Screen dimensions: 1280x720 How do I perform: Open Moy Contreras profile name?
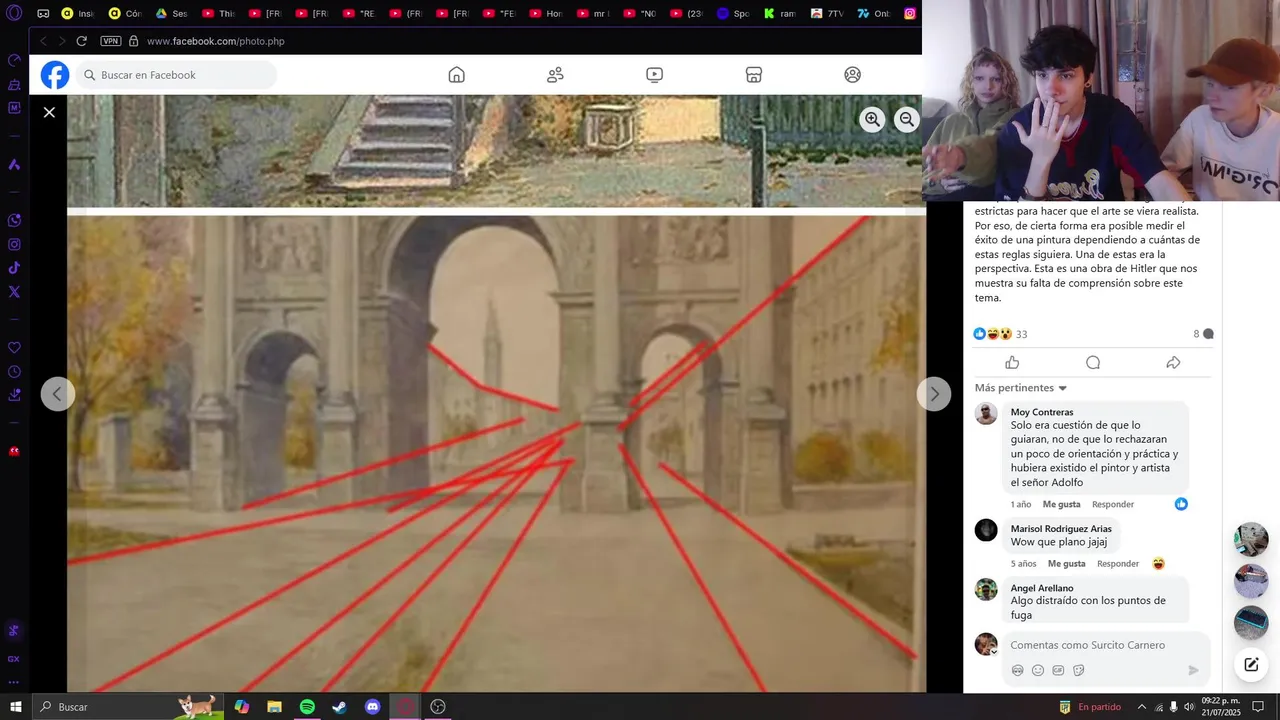point(1041,412)
